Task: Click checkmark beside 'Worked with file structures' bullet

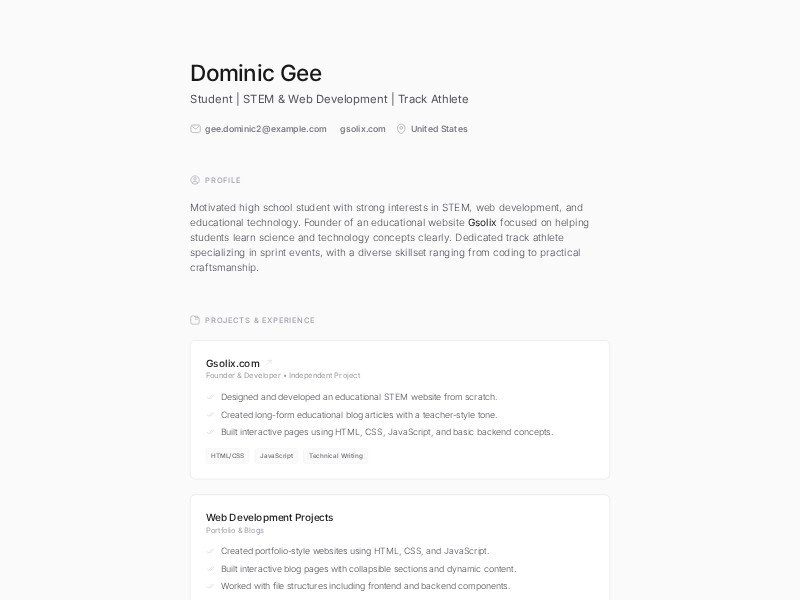Action: 210,586
